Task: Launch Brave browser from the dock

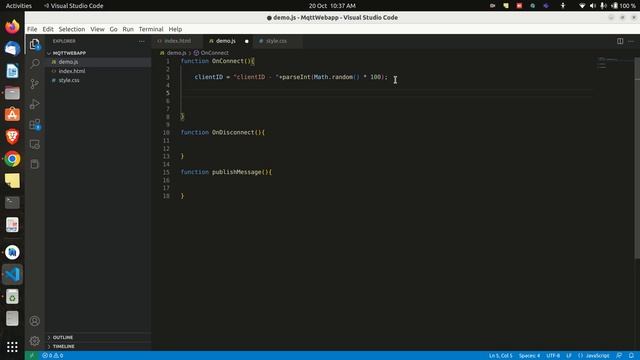Action: (x=12, y=137)
